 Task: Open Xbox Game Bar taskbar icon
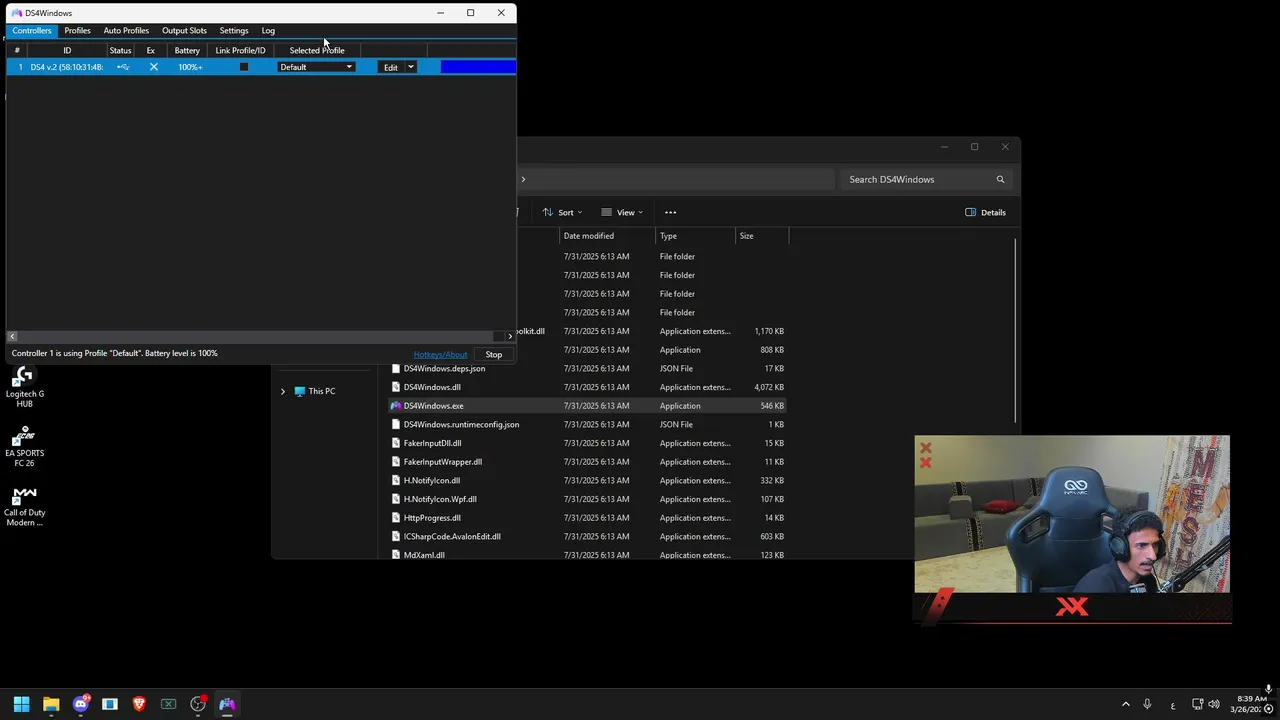coord(169,704)
